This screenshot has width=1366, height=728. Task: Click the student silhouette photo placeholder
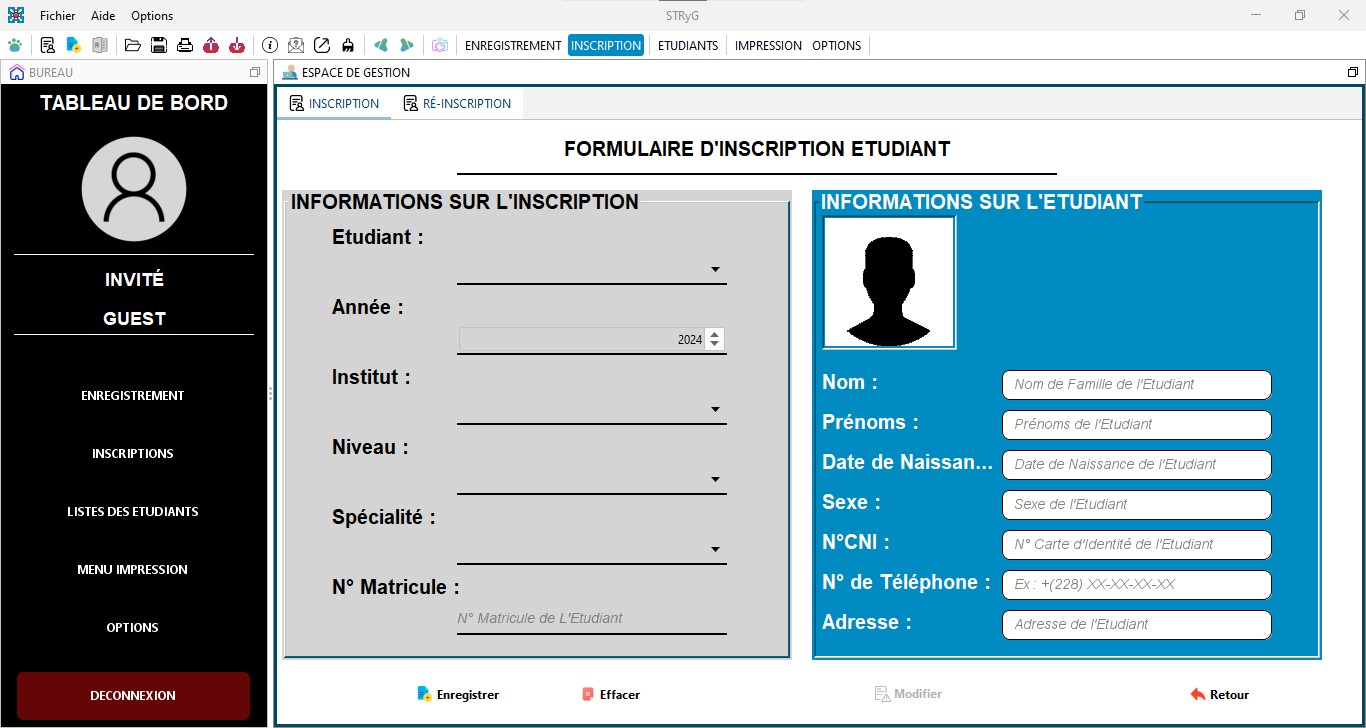click(x=889, y=282)
